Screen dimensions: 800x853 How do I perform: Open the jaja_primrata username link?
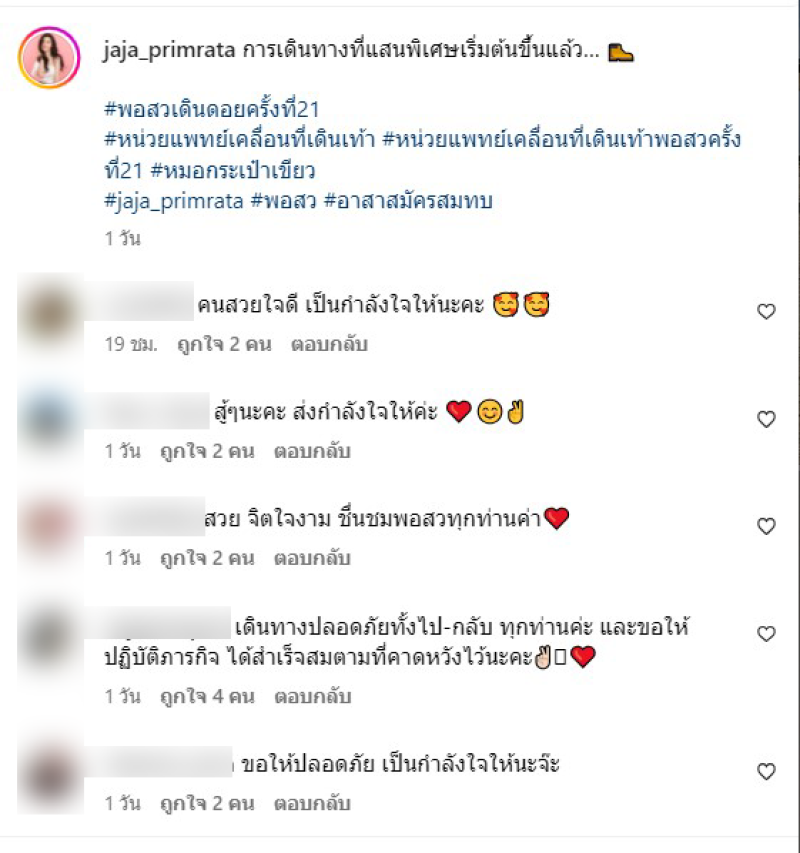click(x=169, y=51)
